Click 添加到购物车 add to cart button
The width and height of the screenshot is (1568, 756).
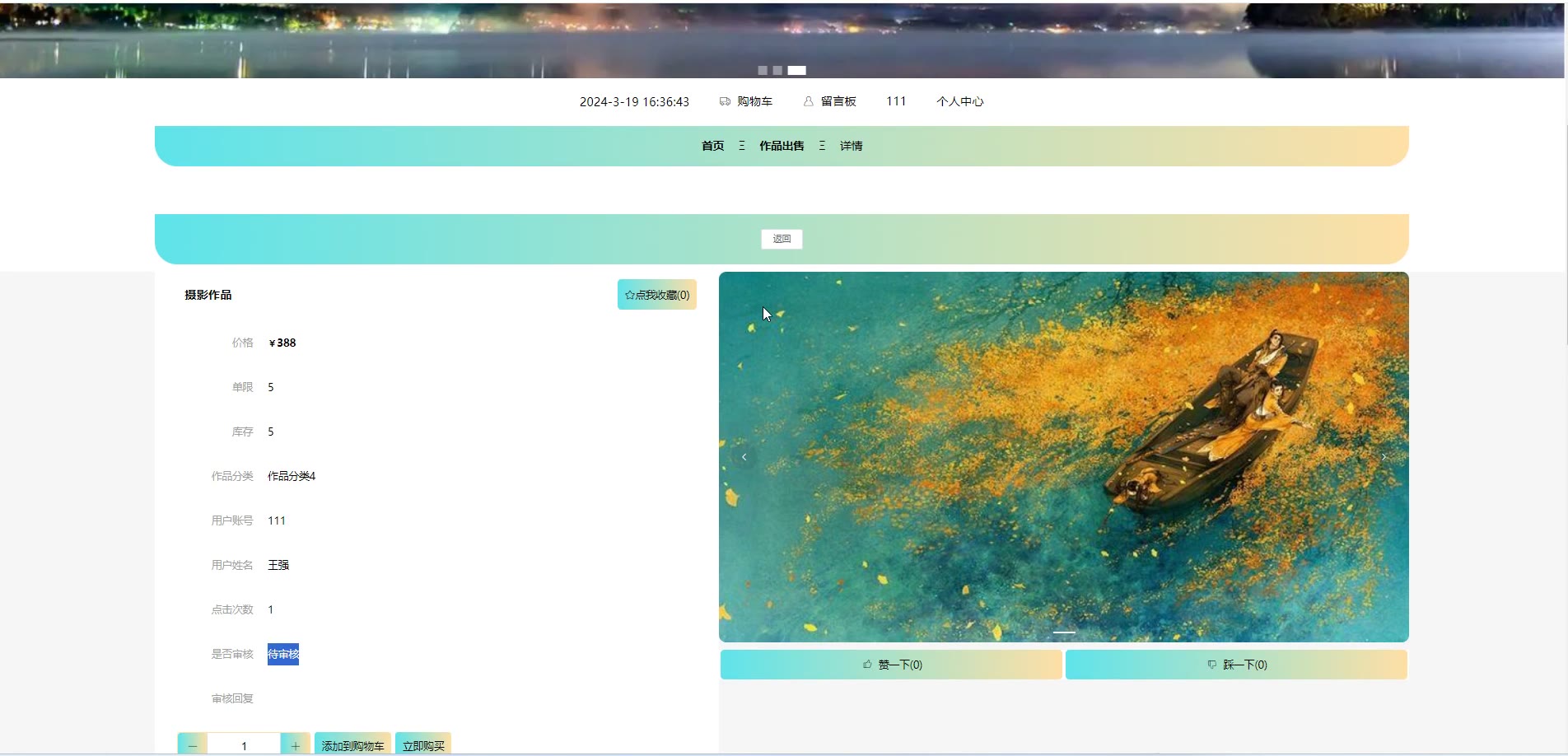[x=352, y=745]
